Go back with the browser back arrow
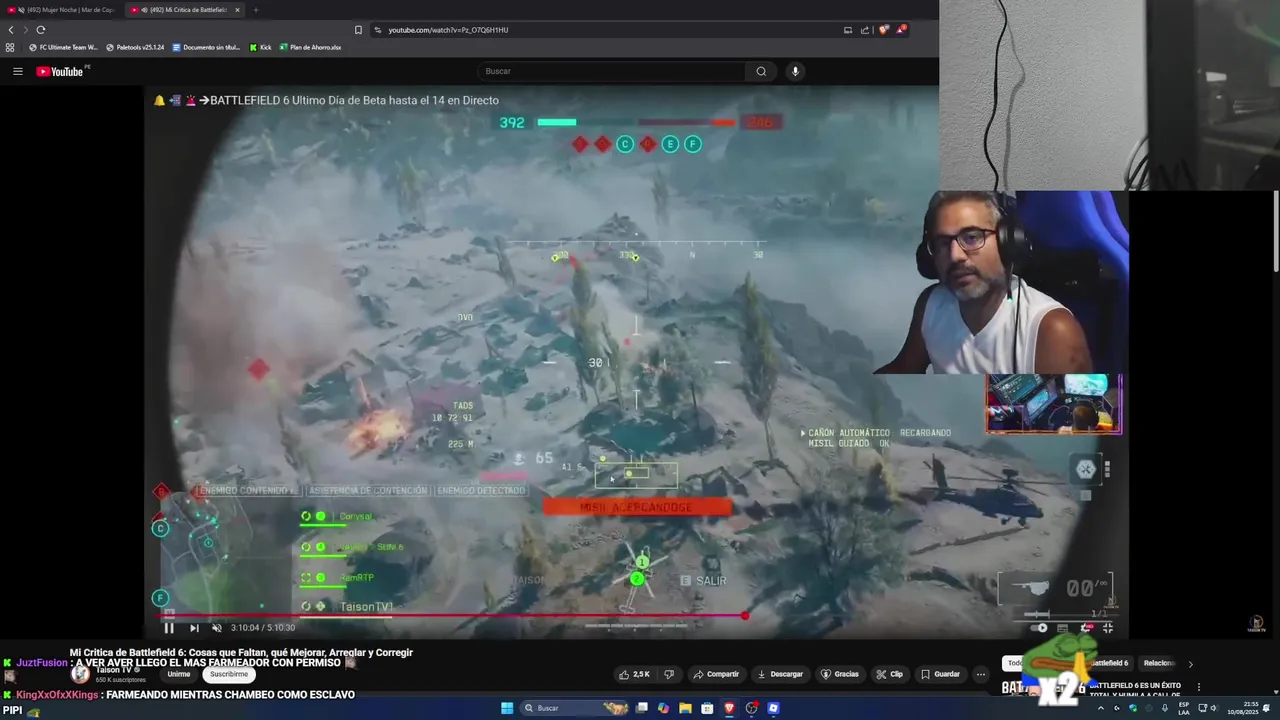This screenshot has height=720, width=1280. coord(11,30)
